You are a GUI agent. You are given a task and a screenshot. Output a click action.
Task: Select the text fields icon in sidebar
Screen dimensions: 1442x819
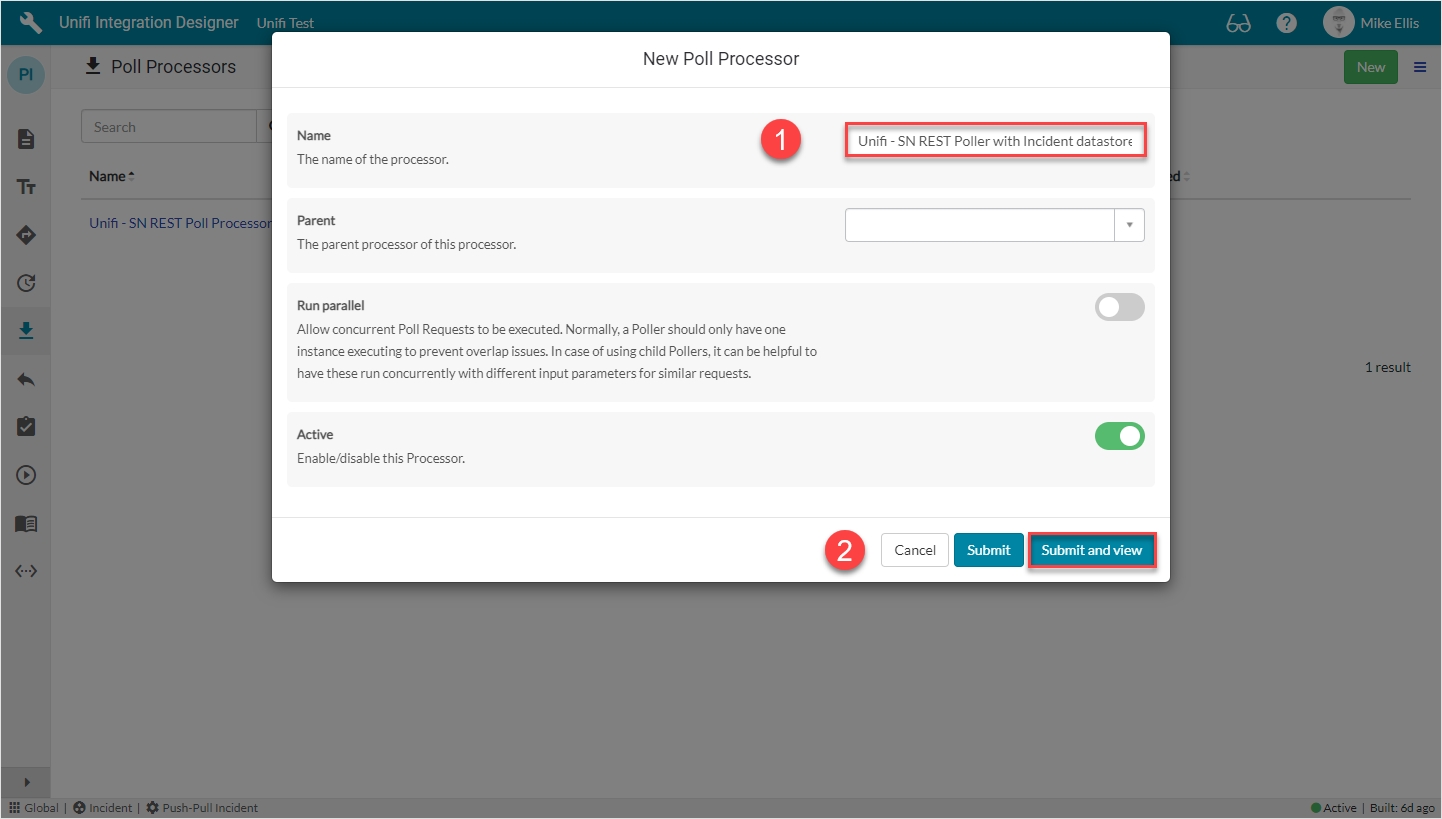coord(26,187)
